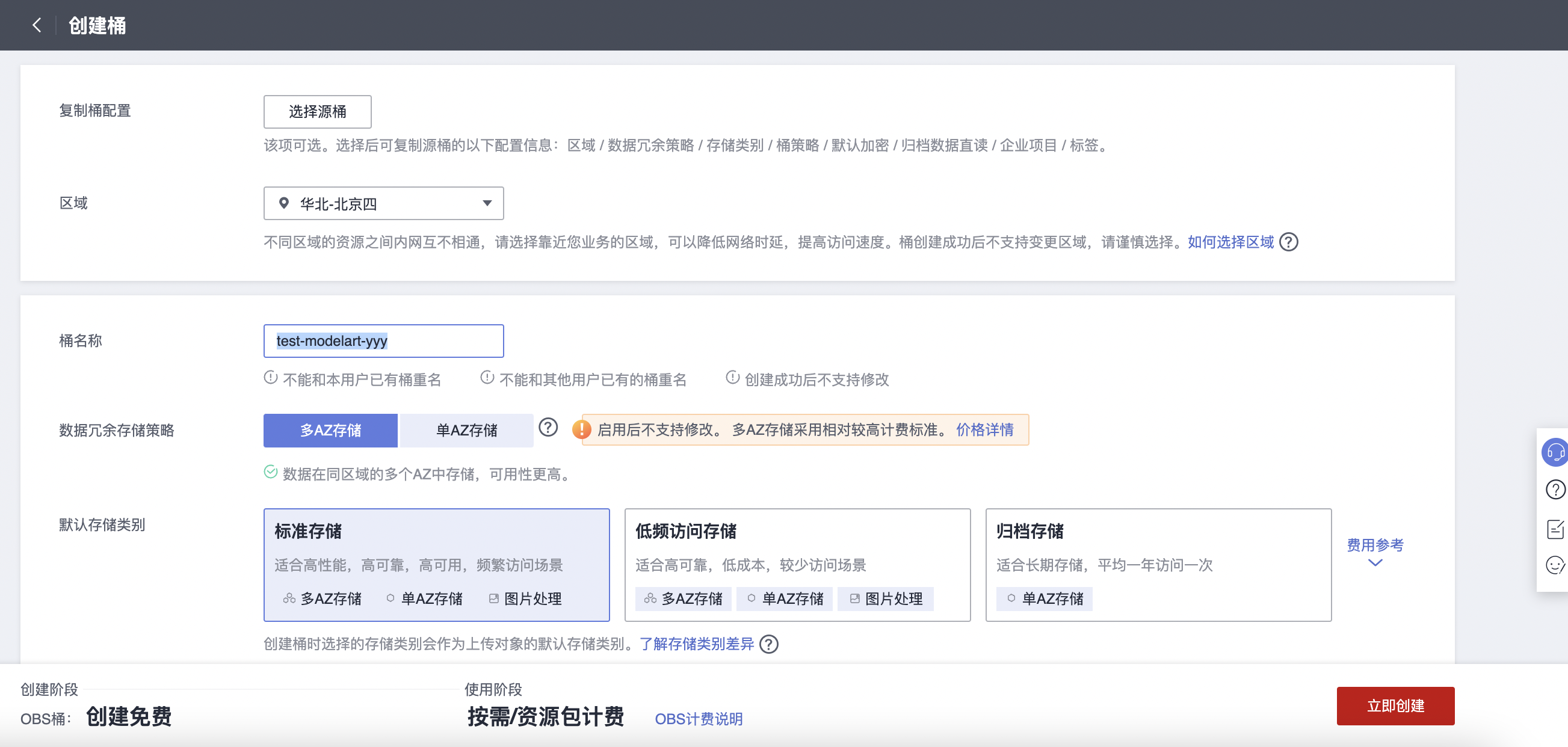1568x747 pixels.
Task: Click the orange warning icon in the notice
Action: pyautogui.click(x=581, y=429)
